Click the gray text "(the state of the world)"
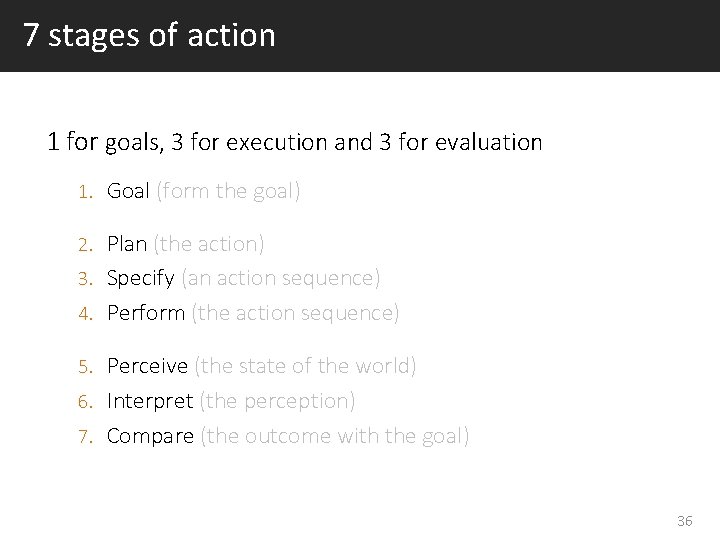Image resolution: width=720 pixels, height=540 pixels. pyautogui.click(x=305, y=366)
